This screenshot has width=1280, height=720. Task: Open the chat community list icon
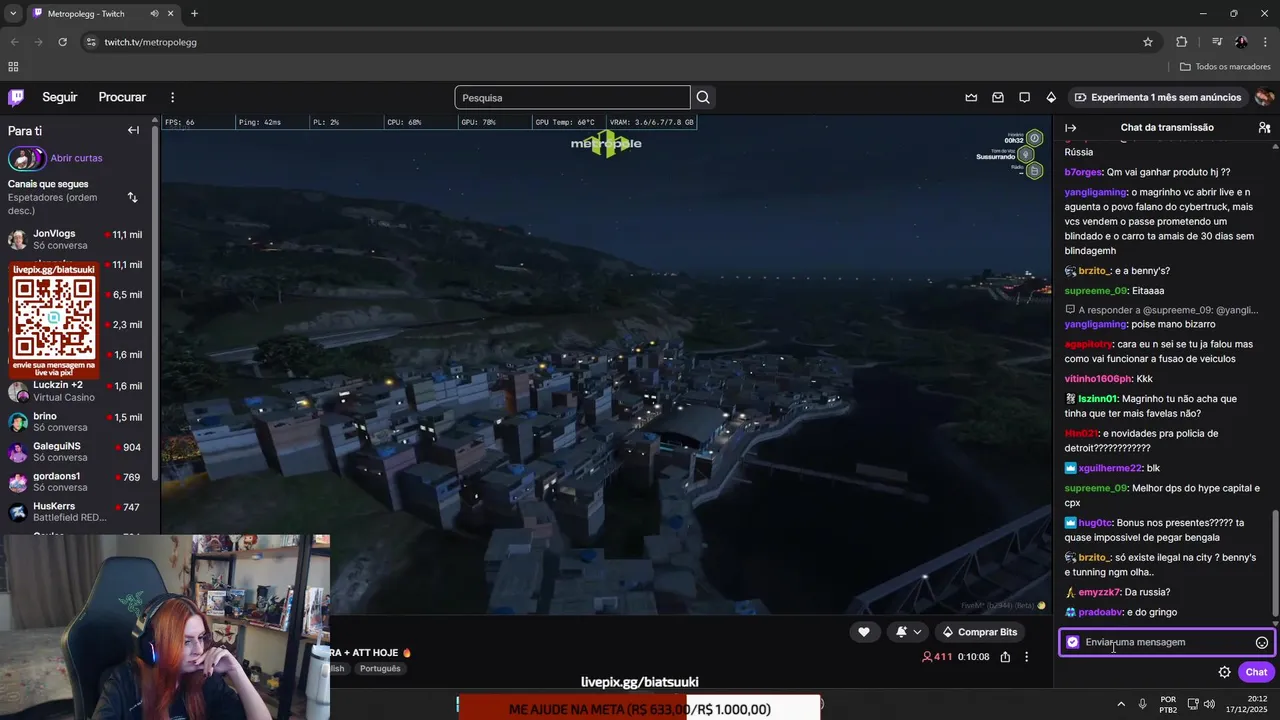[x=1264, y=127]
